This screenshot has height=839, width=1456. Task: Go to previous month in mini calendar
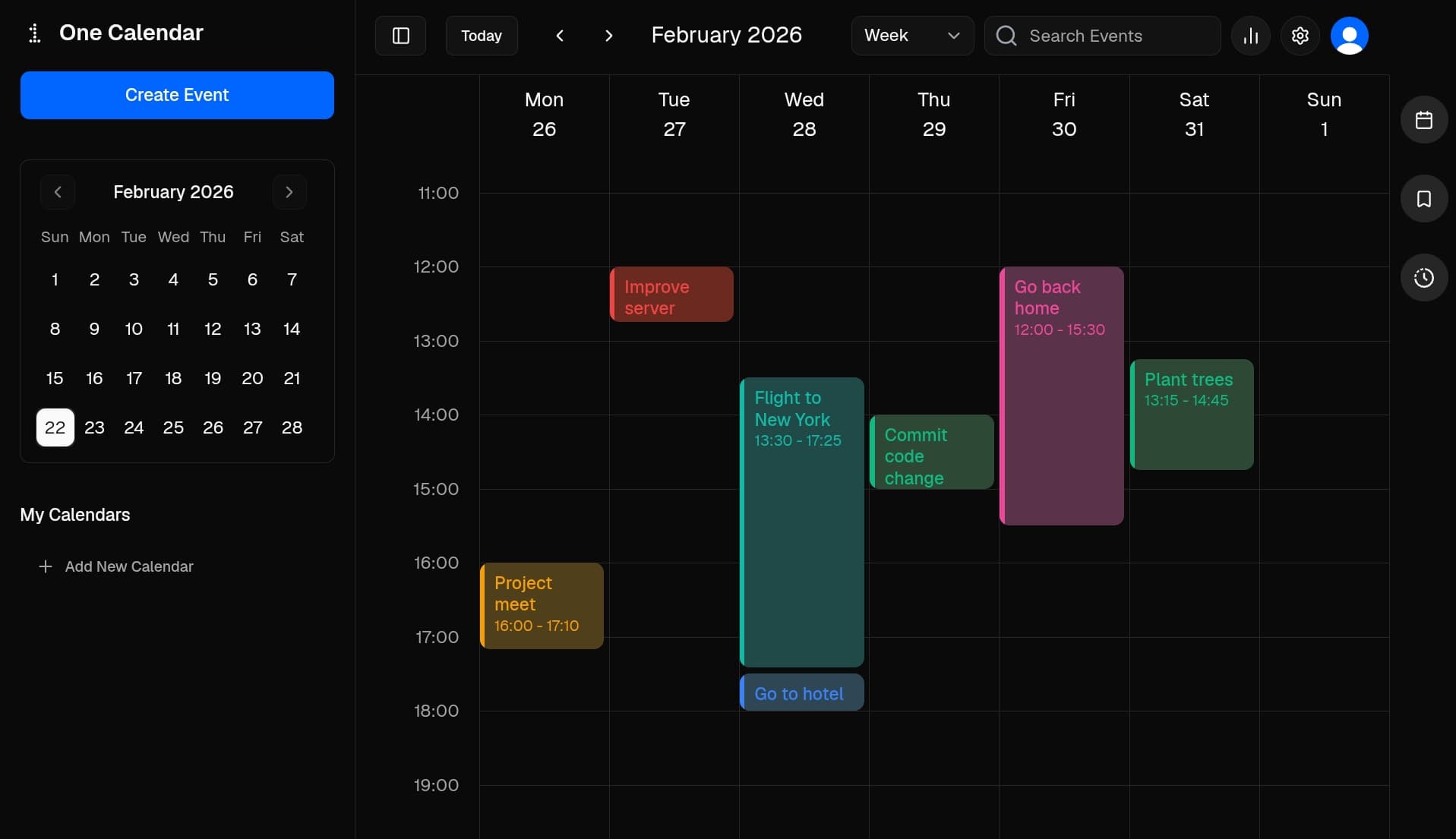pos(58,191)
